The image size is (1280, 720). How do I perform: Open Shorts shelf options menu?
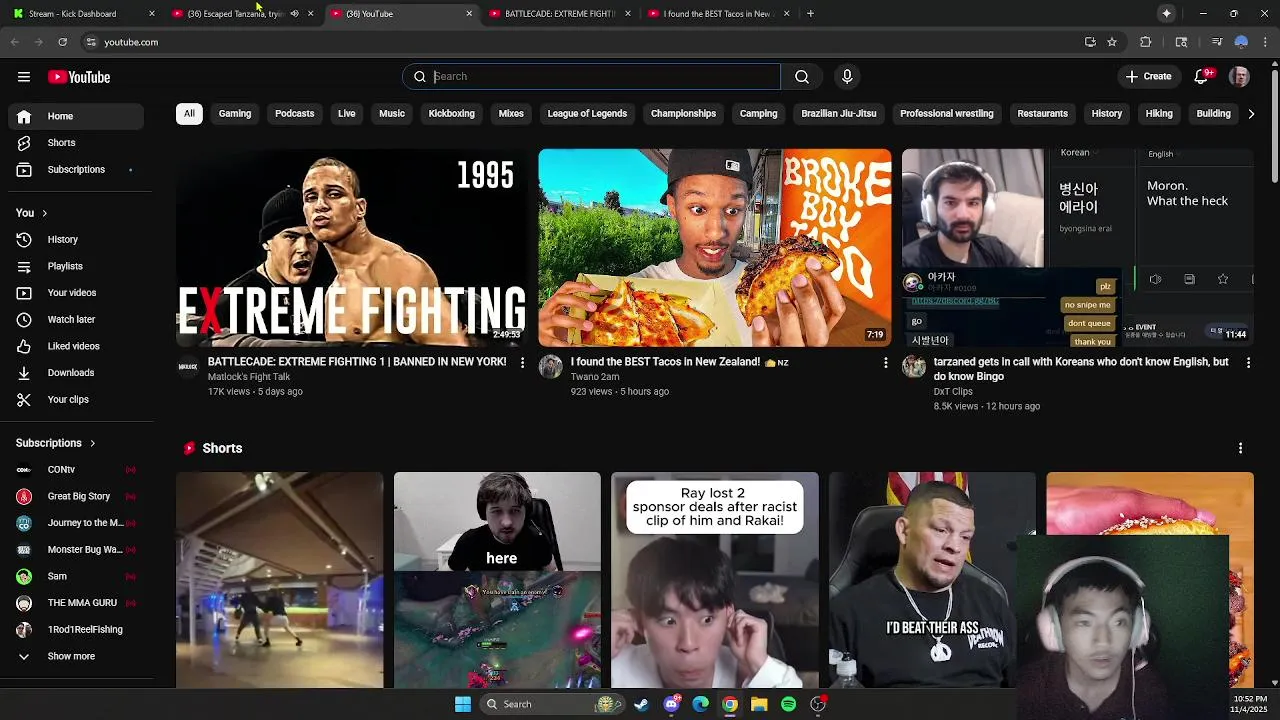(1240, 449)
